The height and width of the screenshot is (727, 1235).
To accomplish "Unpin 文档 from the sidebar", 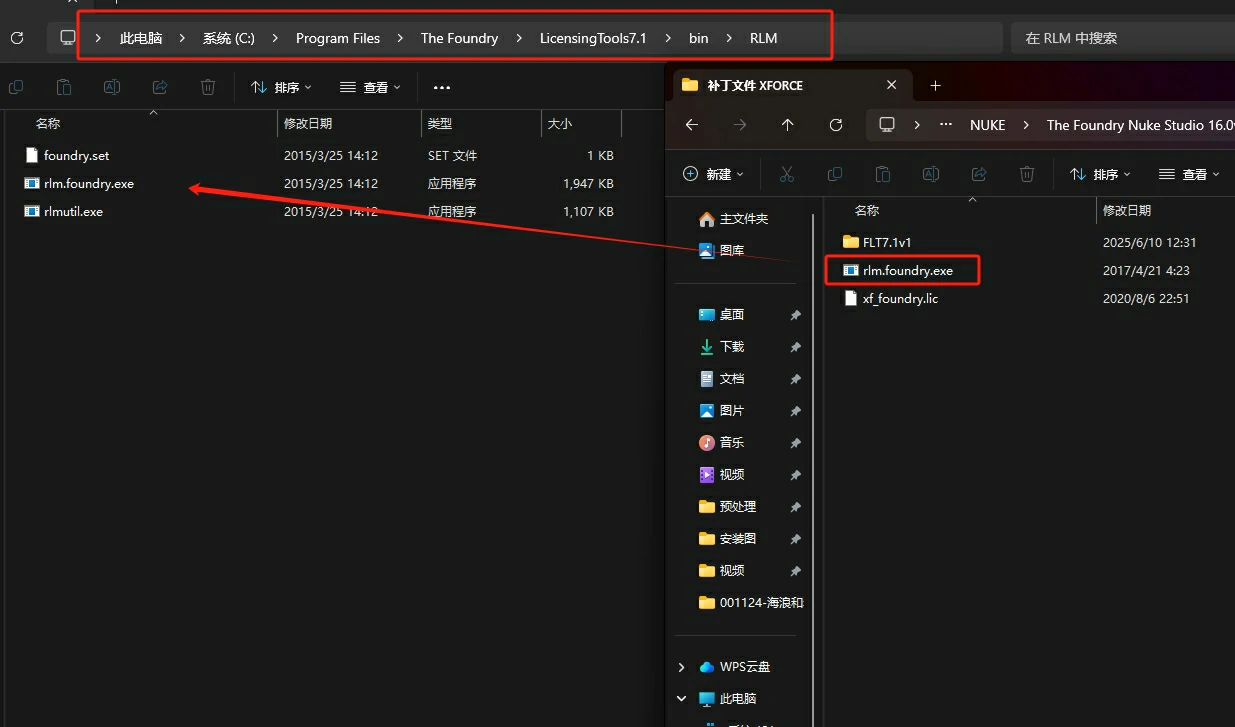I will 795,379.
